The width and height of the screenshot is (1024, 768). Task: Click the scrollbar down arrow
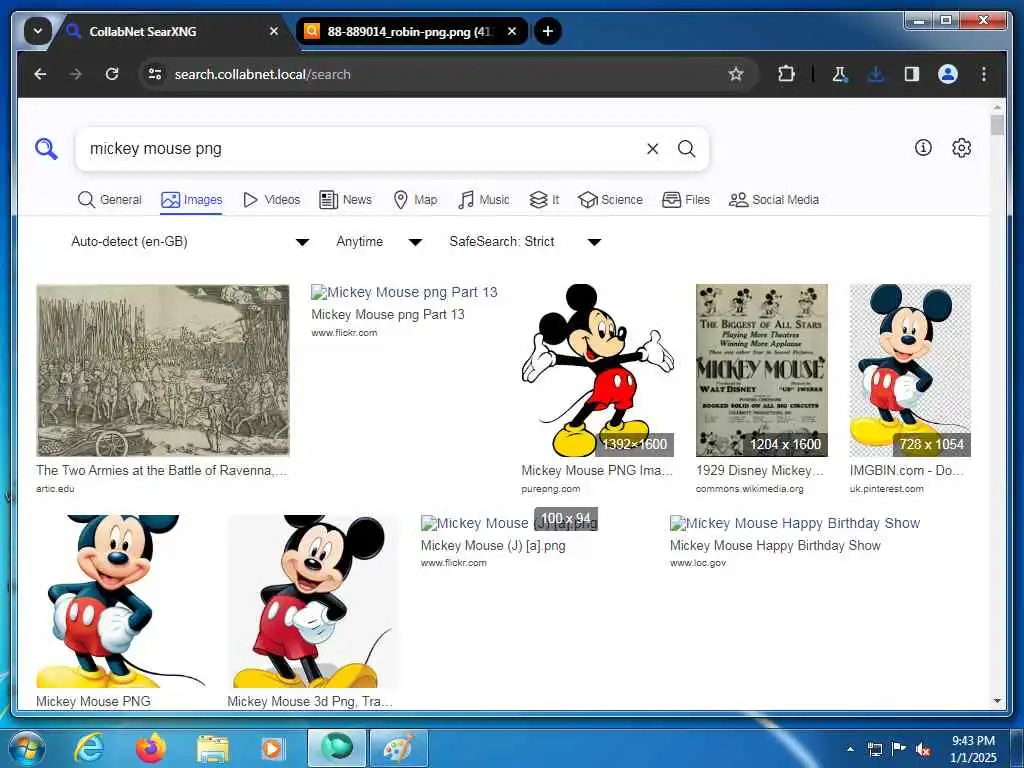click(997, 701)
